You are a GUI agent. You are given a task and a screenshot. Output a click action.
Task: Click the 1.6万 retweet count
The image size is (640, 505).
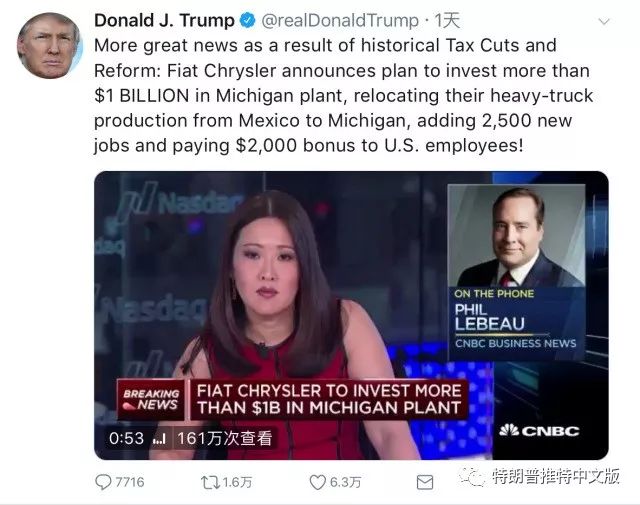click(x=238, y=483)
